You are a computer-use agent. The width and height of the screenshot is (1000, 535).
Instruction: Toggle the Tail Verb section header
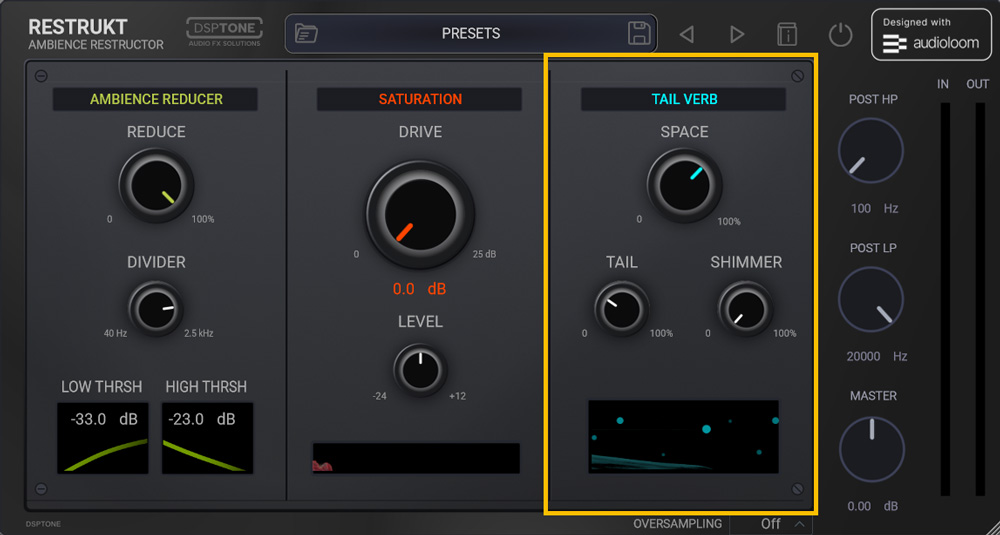point(683,99)
